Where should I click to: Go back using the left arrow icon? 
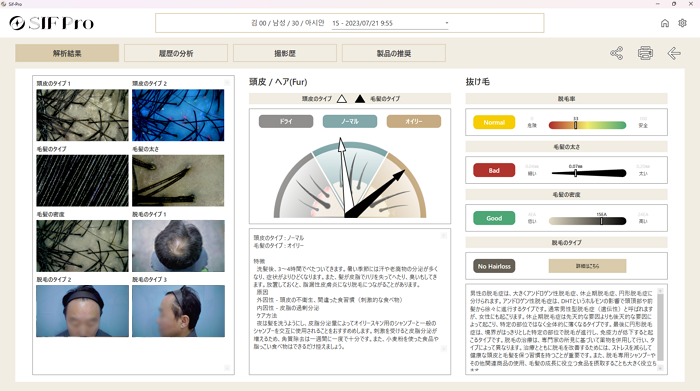(674, 53)
